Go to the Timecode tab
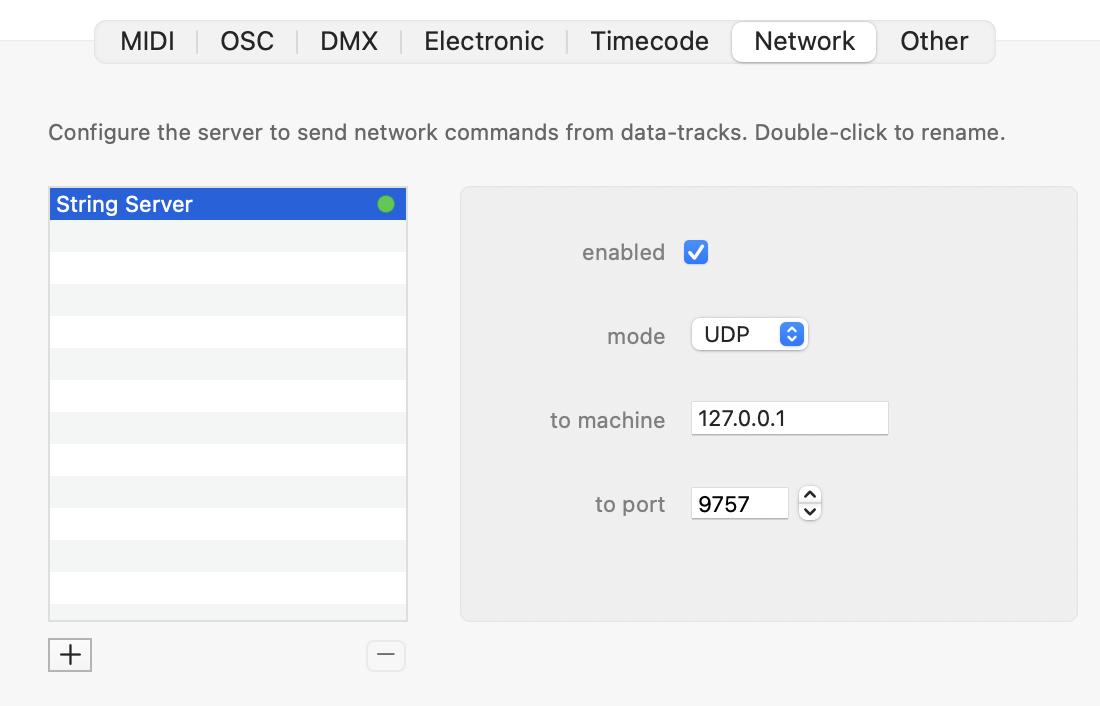The width and height of the screenshot is (1100, 706). (x=649, y=41)
